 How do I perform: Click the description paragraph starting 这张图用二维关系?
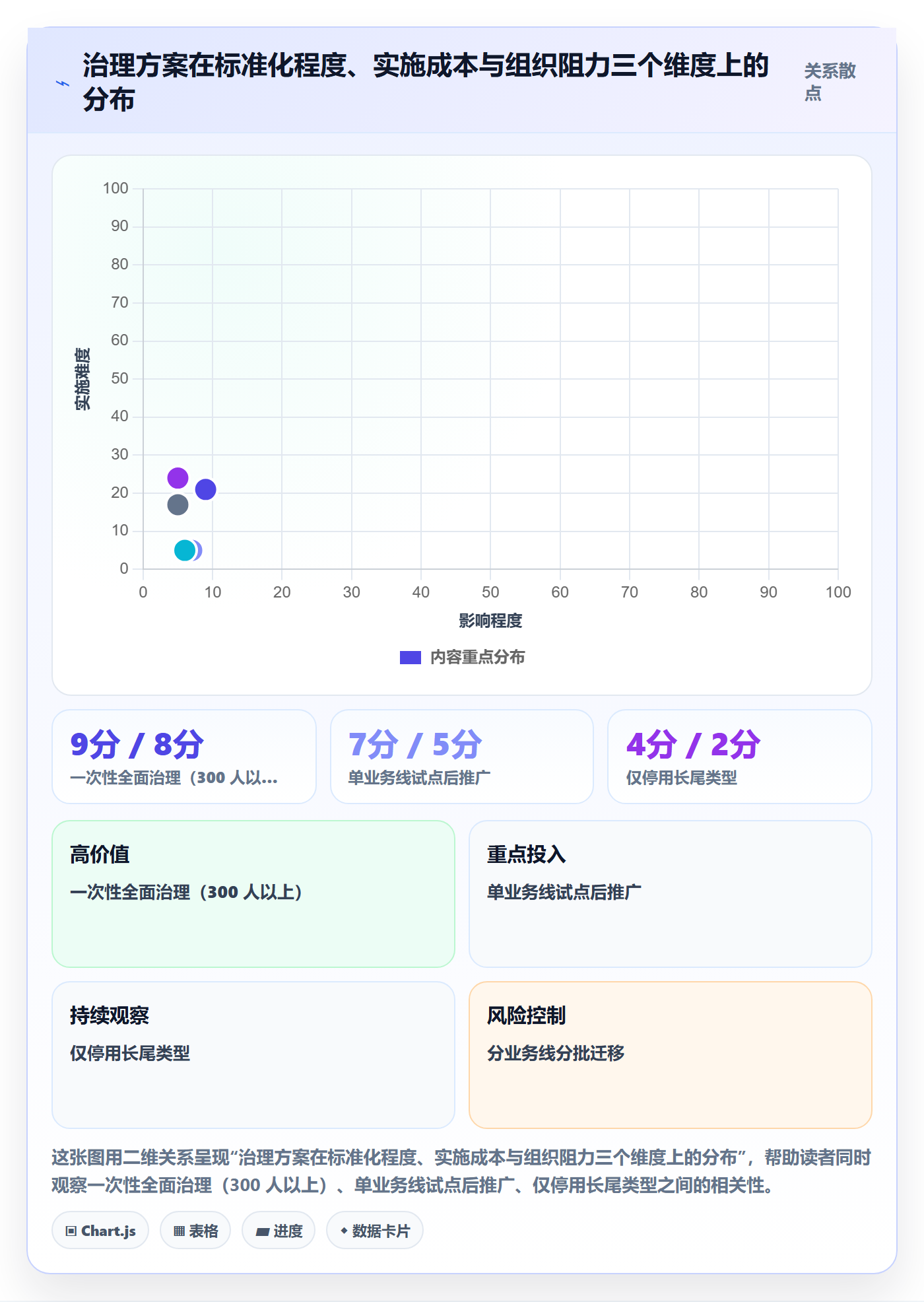(x=461, y=1171)
